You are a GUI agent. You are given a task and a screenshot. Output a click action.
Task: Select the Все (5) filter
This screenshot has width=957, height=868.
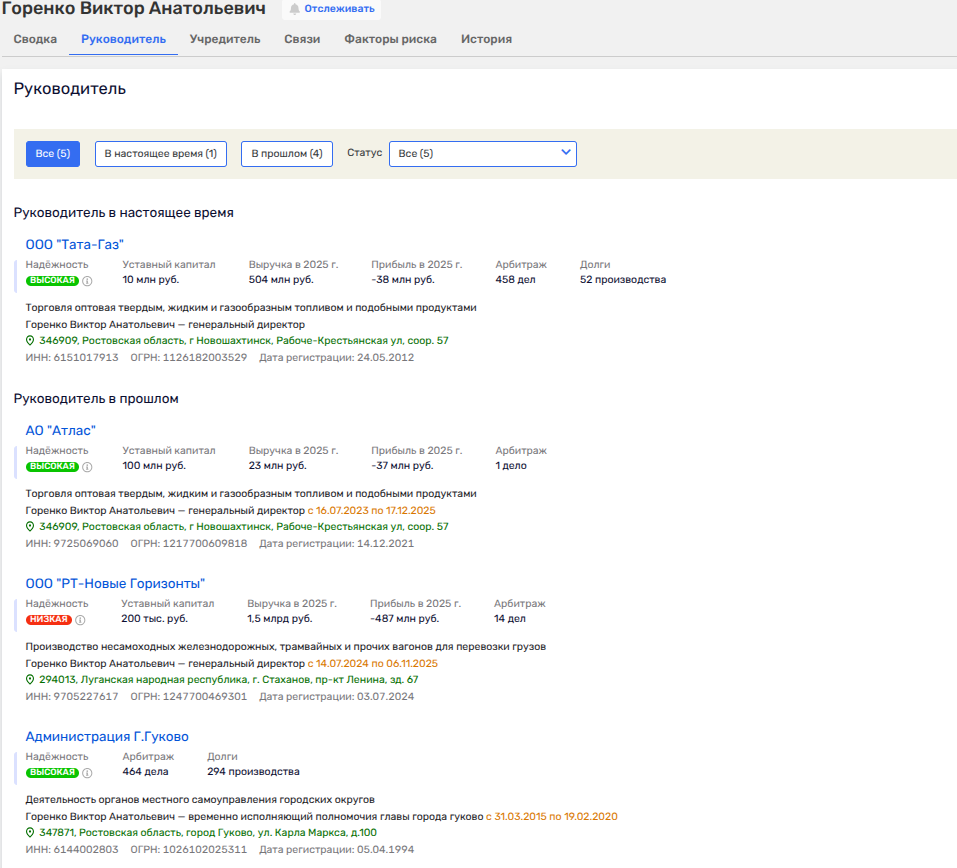[52, 154]
